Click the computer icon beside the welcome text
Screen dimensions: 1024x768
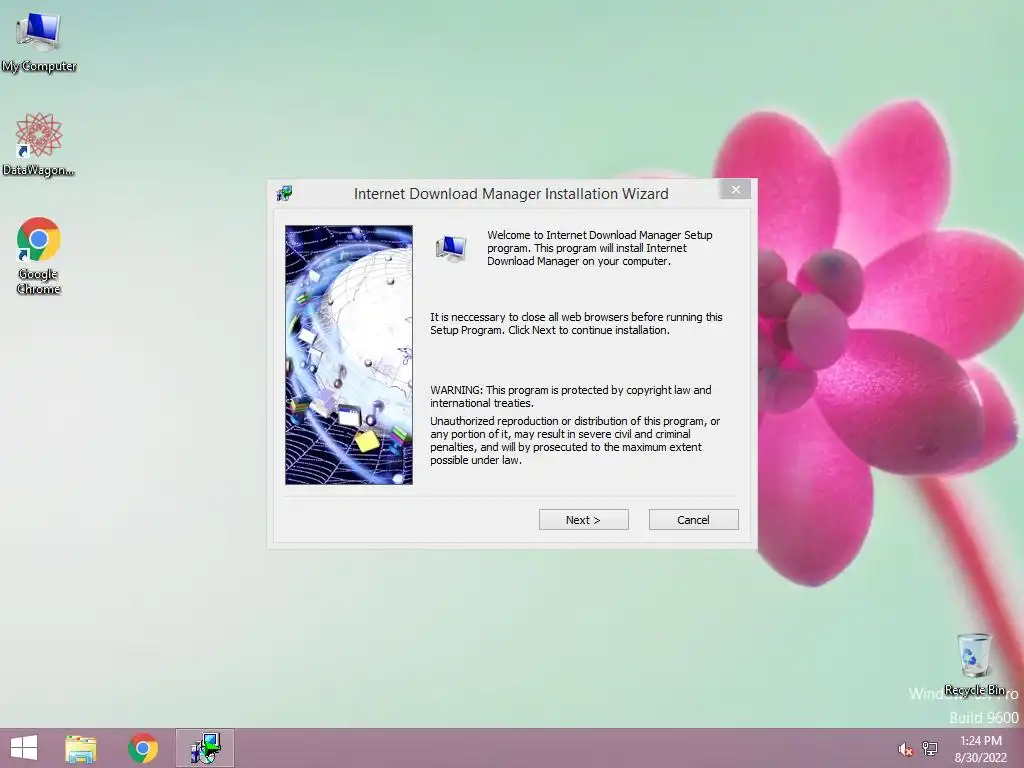click(x=451, y=249)
